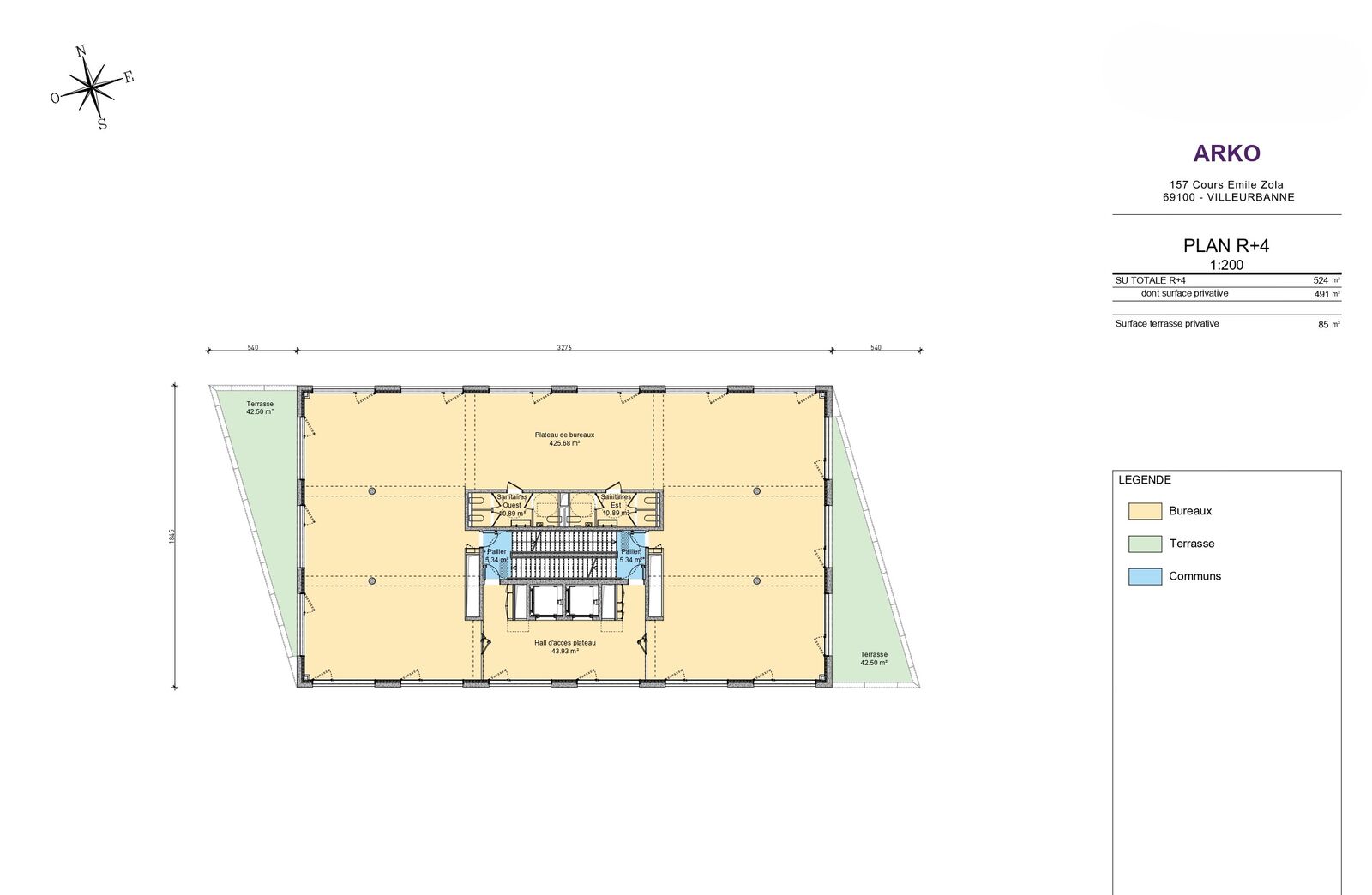Click the PLAN R+4 heading
1372x895 pixels.
(1226, 246)
